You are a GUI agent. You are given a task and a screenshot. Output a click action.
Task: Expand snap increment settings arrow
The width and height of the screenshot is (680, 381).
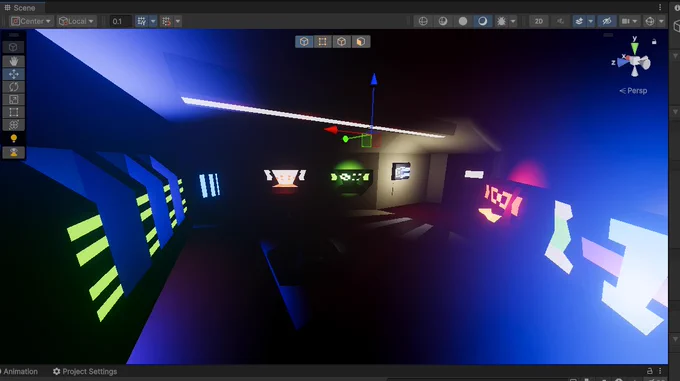coord(178,21)
